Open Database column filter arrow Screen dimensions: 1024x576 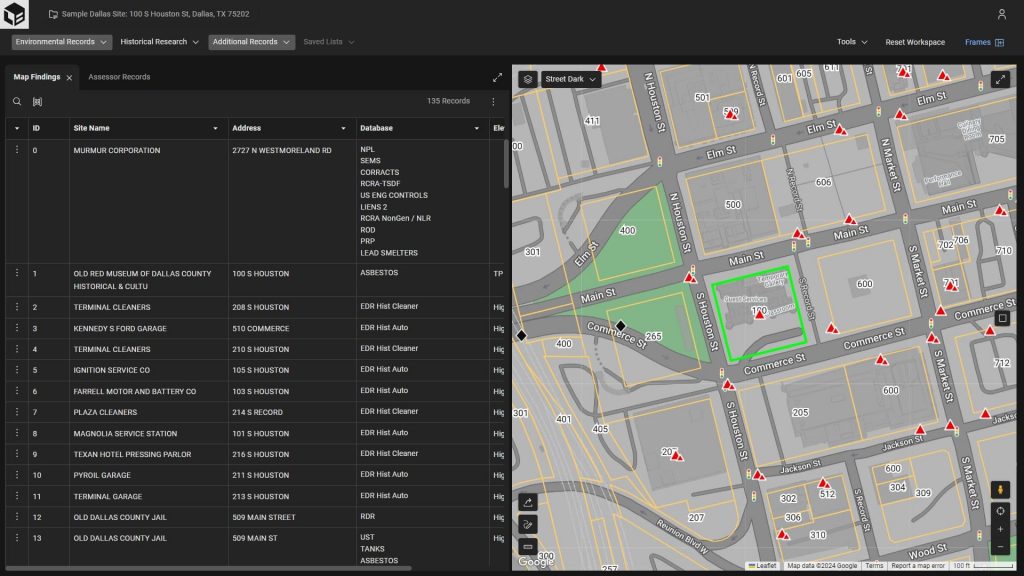coord(477,129)
